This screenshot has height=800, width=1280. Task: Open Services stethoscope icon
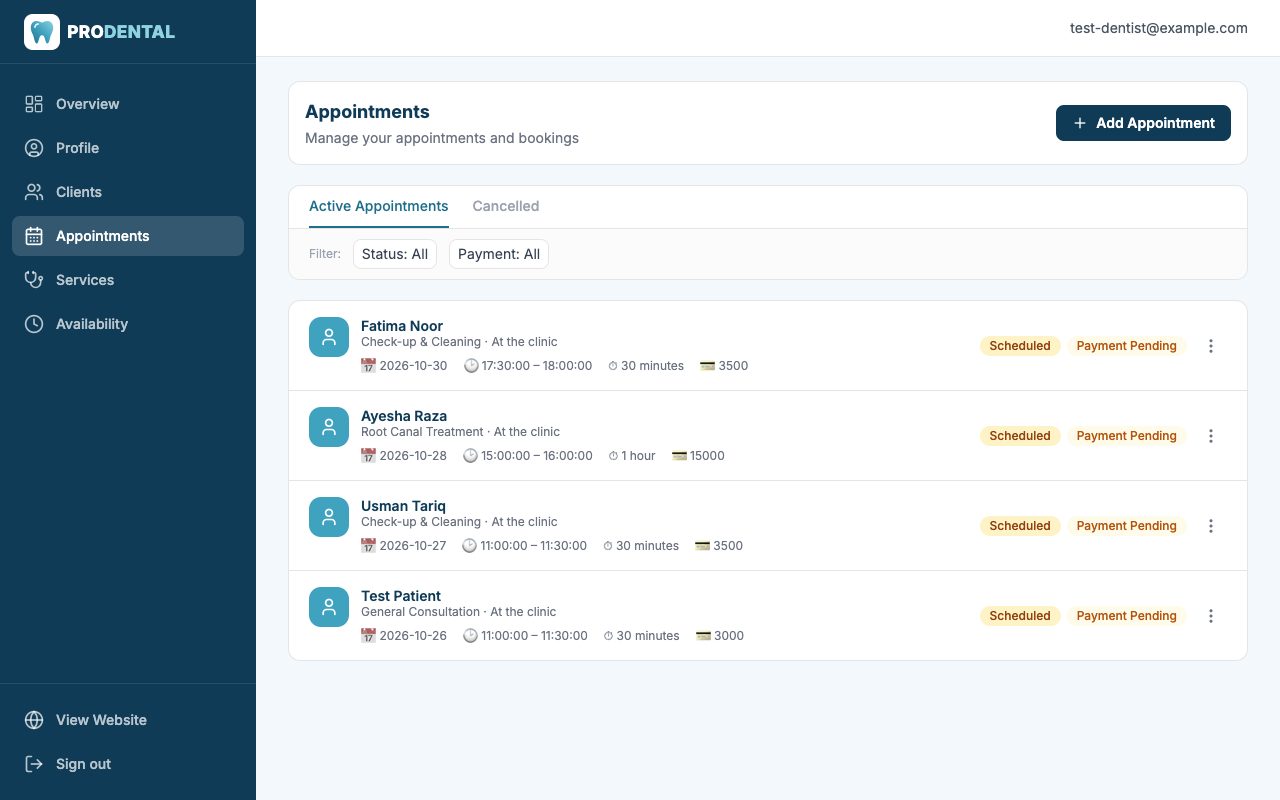pyautogui.click(x=34, y=280)
